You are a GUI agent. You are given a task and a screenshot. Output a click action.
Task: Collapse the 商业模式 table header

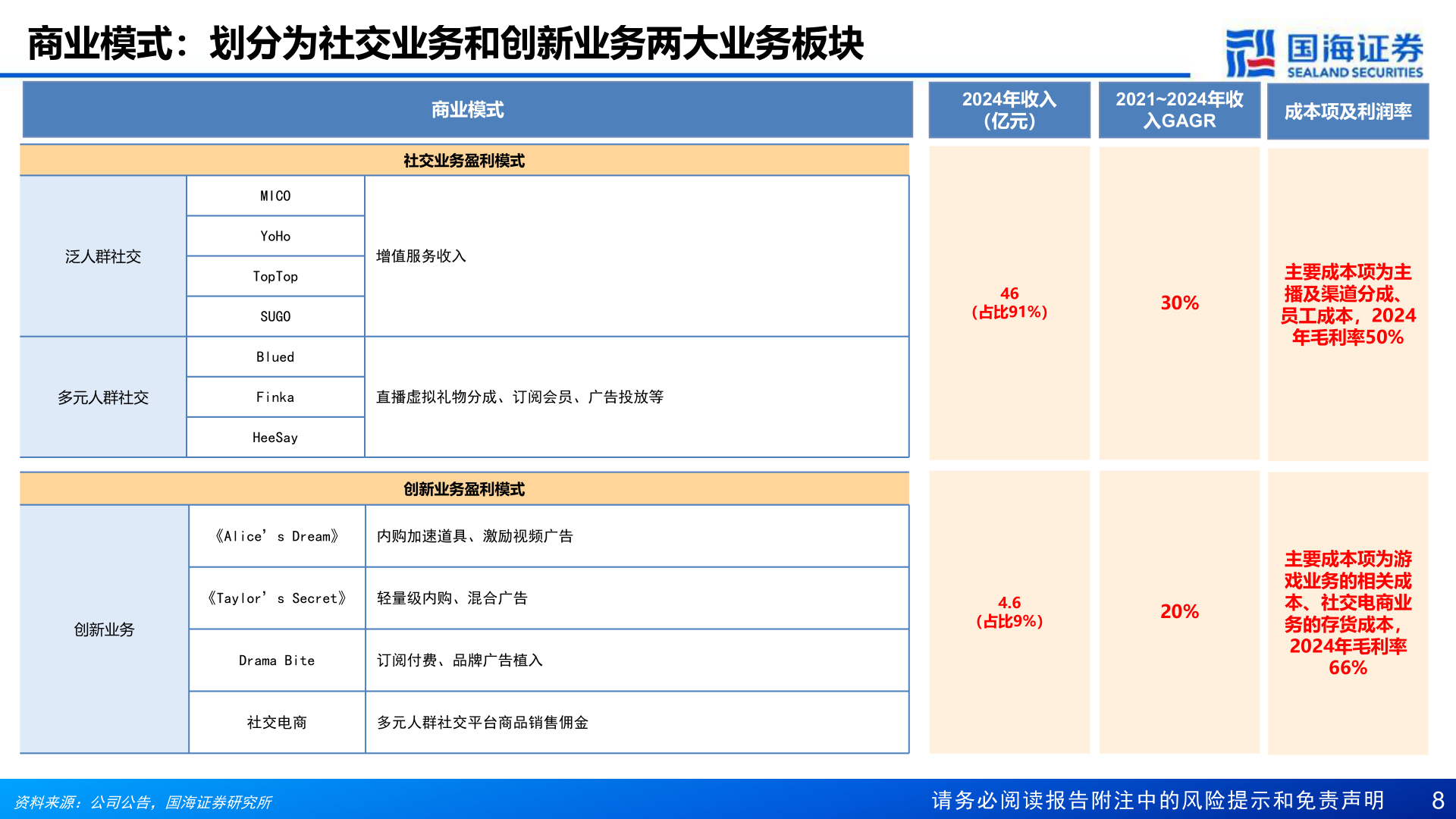(465, 110)
